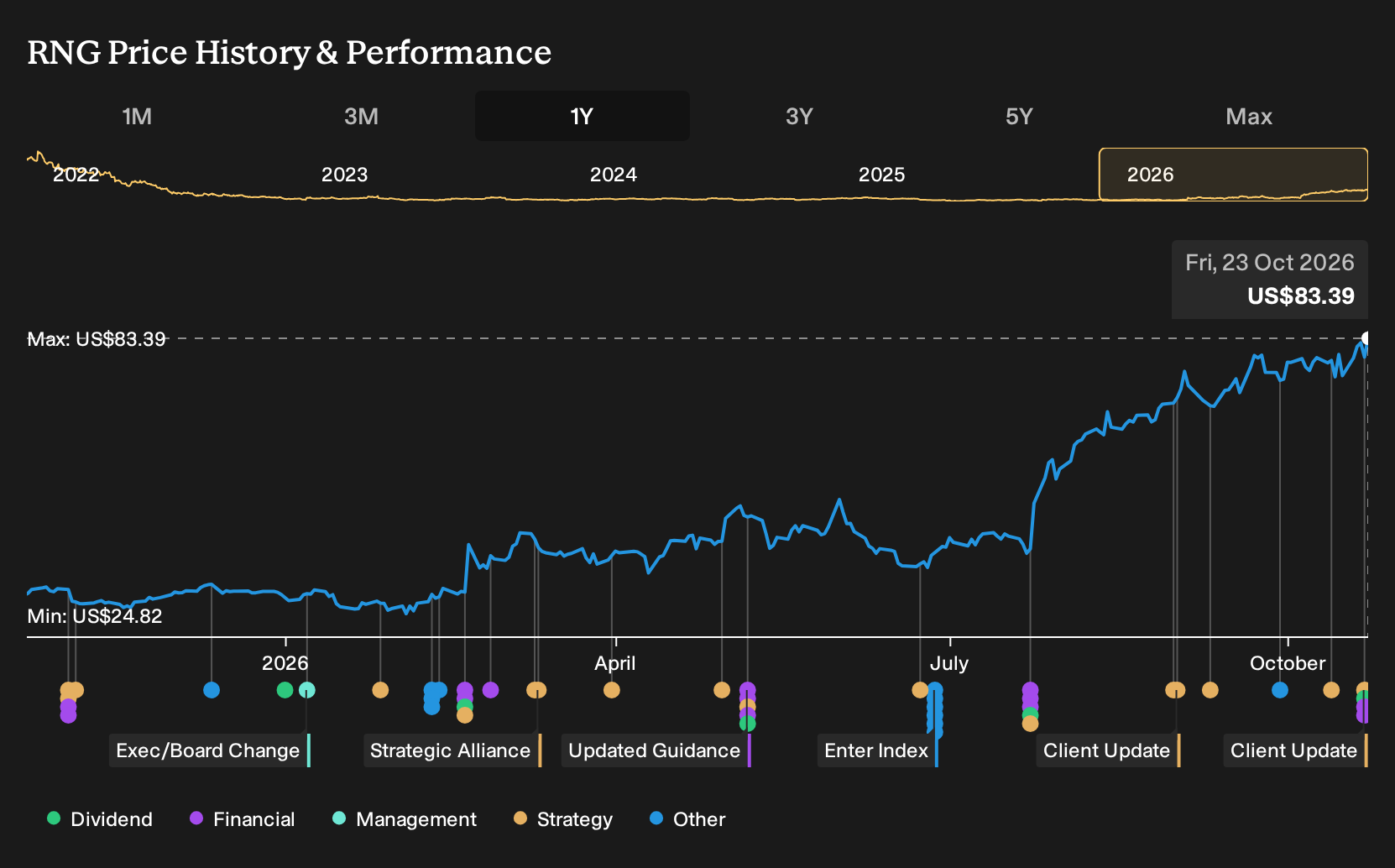
Task: Toggle the Dividend legend filter
Action: [100, 819]
